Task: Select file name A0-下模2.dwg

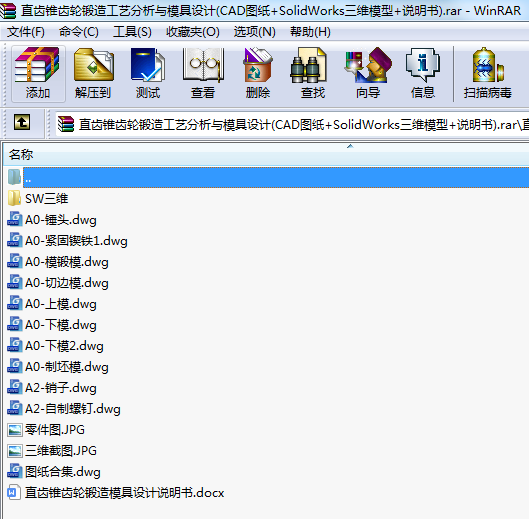Action: pyautogui.click(x=64, y=346)
